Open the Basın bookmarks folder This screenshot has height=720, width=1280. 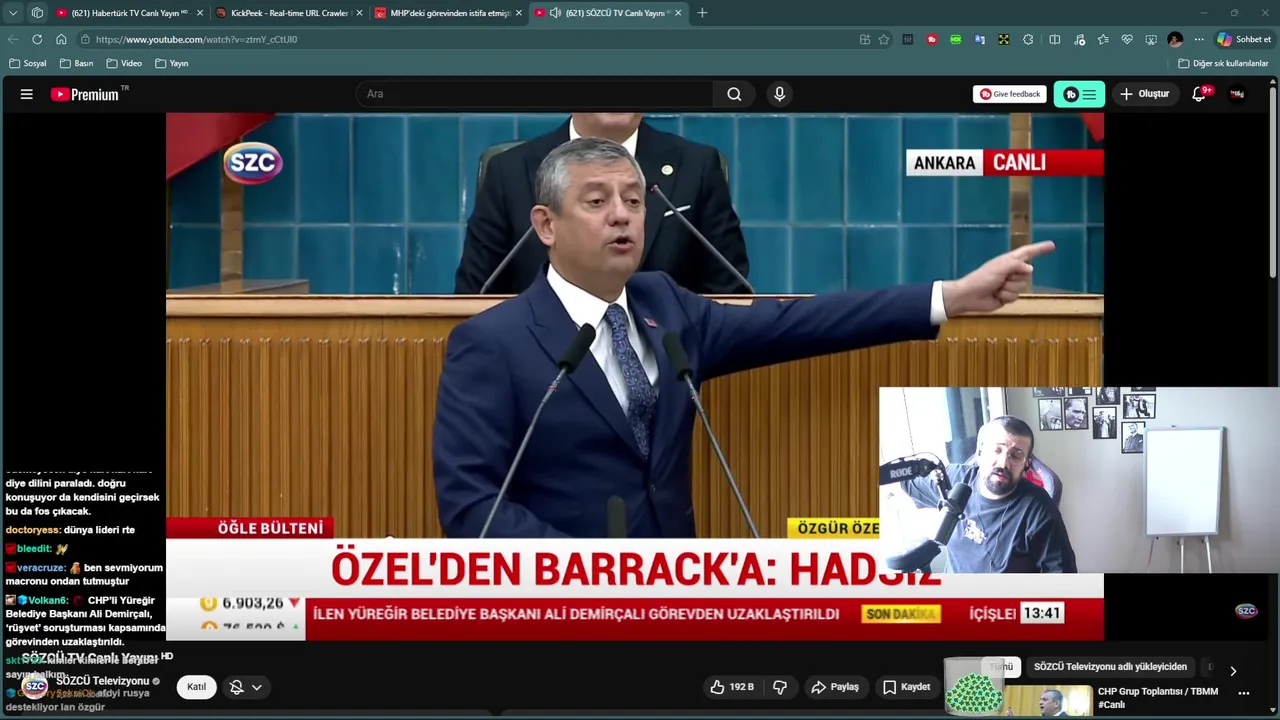76,63
